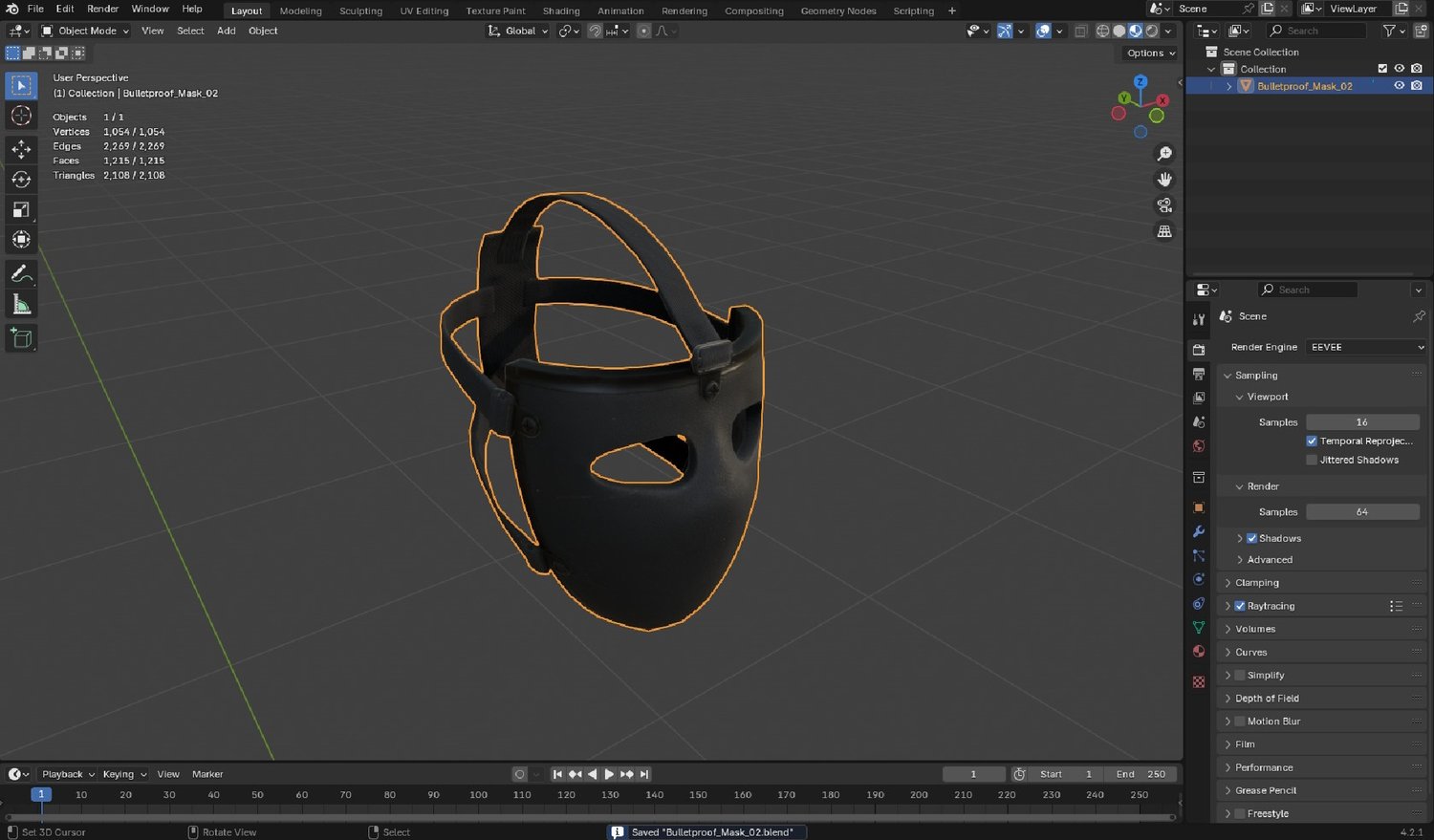This screenshot has height=840, width=1434.
Task: Select the Scale tool
Action: click(x=21, y=209)
